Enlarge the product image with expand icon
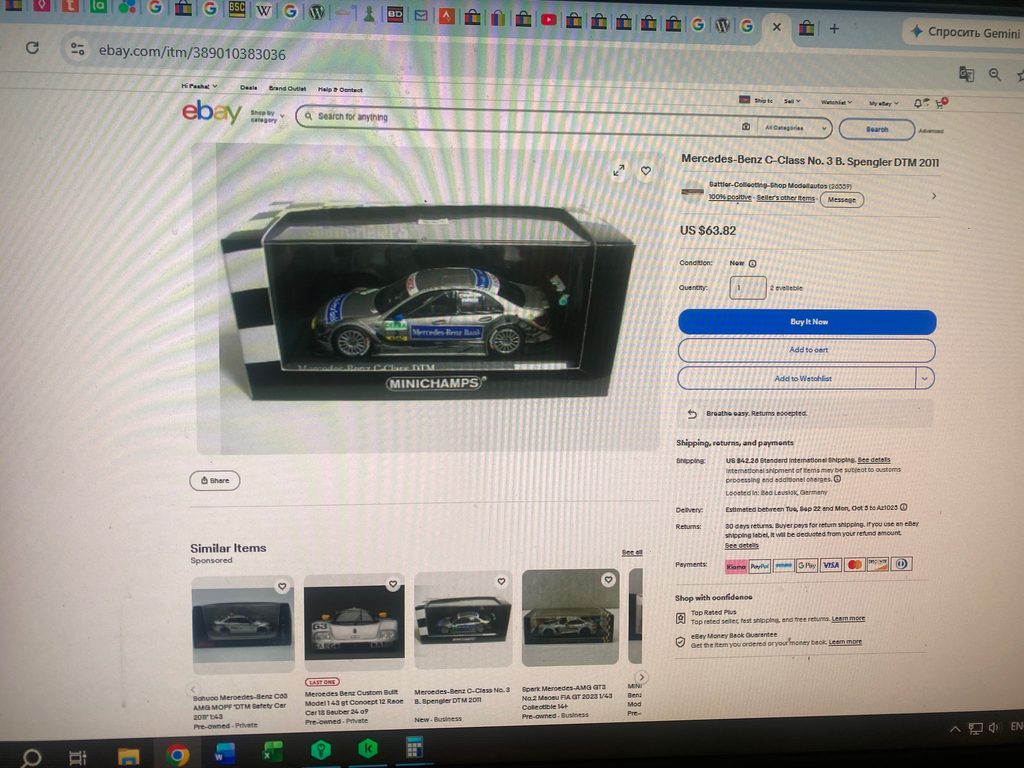Image resolution: width=1024 pixels, height=768 pixels. [618, 170]
